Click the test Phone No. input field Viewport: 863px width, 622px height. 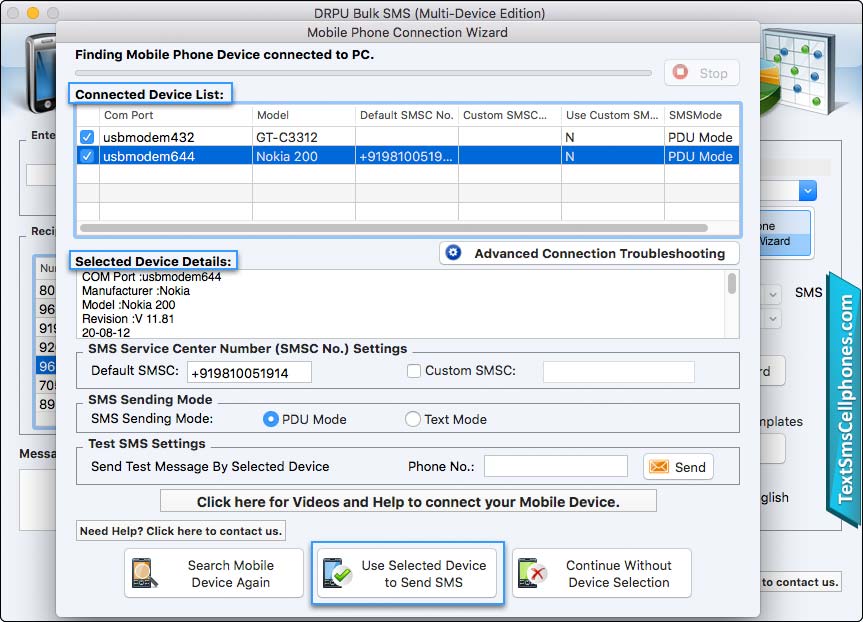(x=556, y=466)
